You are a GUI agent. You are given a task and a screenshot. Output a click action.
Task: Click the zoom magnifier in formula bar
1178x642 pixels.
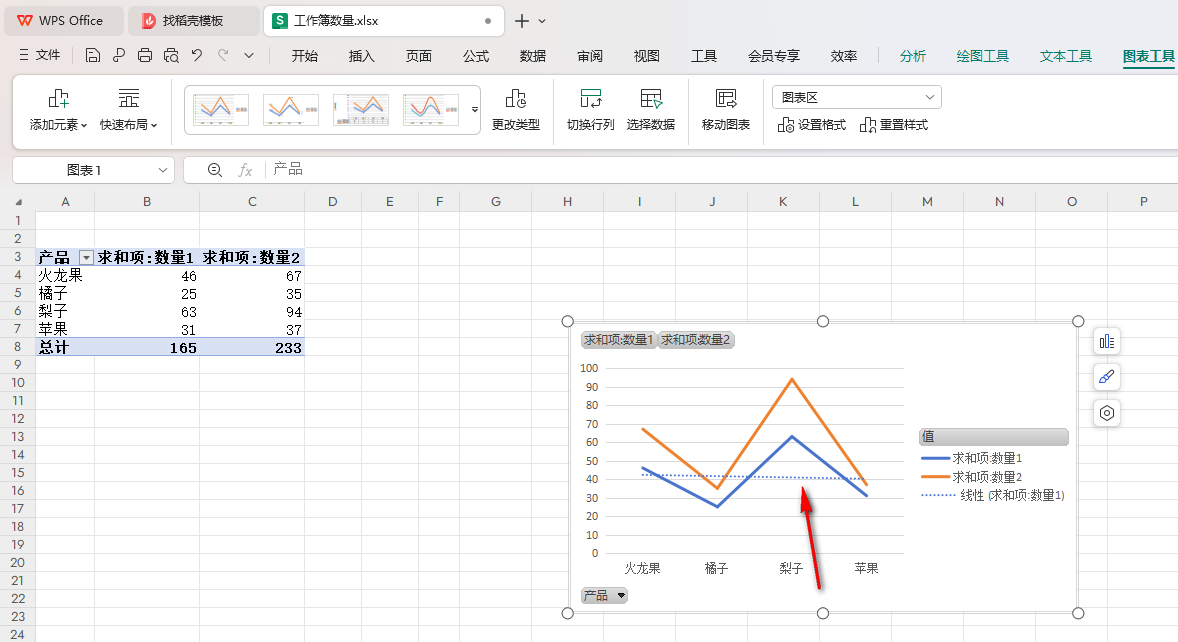(214, 170)
